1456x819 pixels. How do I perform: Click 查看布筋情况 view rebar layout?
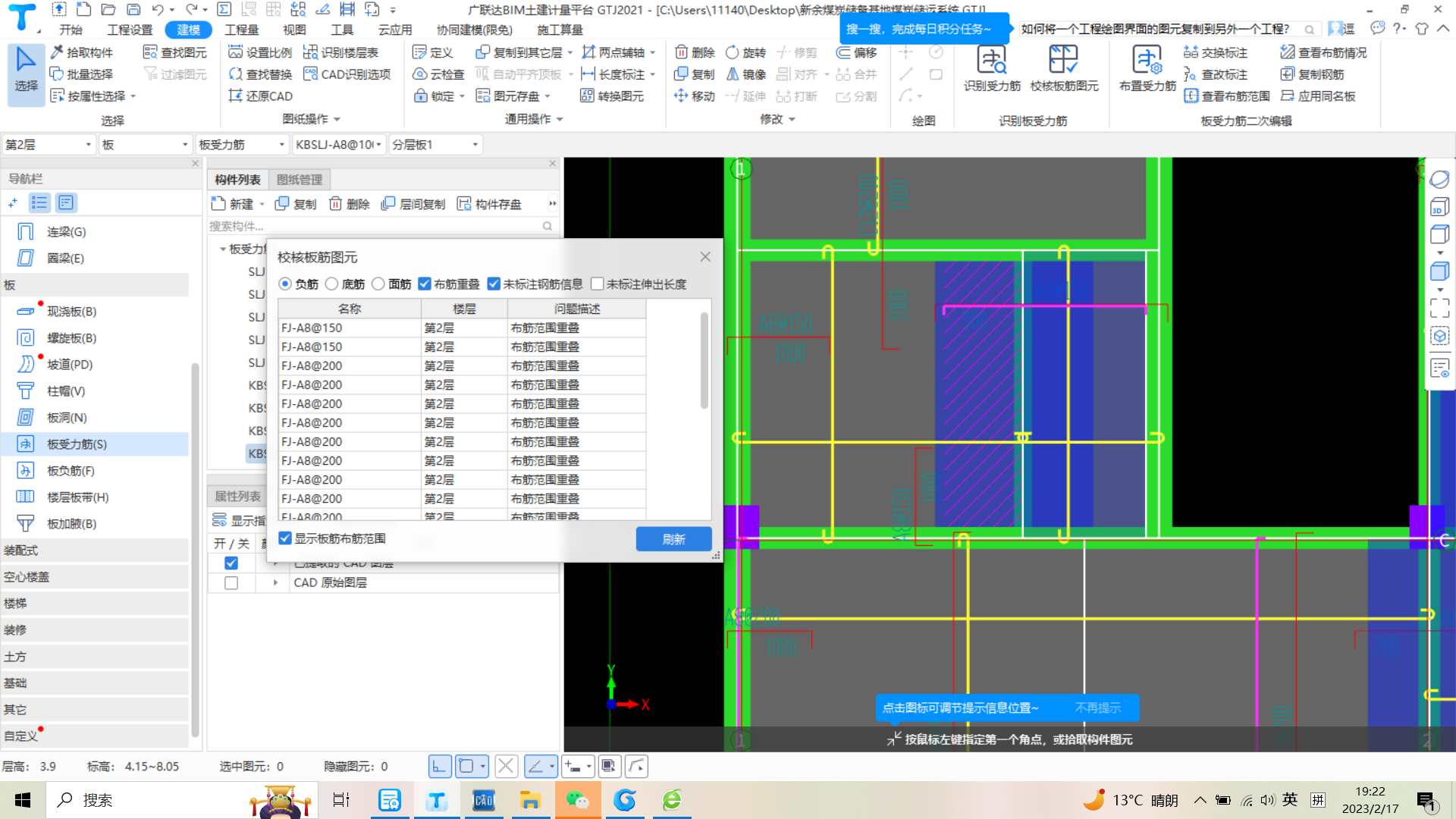[1323, 52]
